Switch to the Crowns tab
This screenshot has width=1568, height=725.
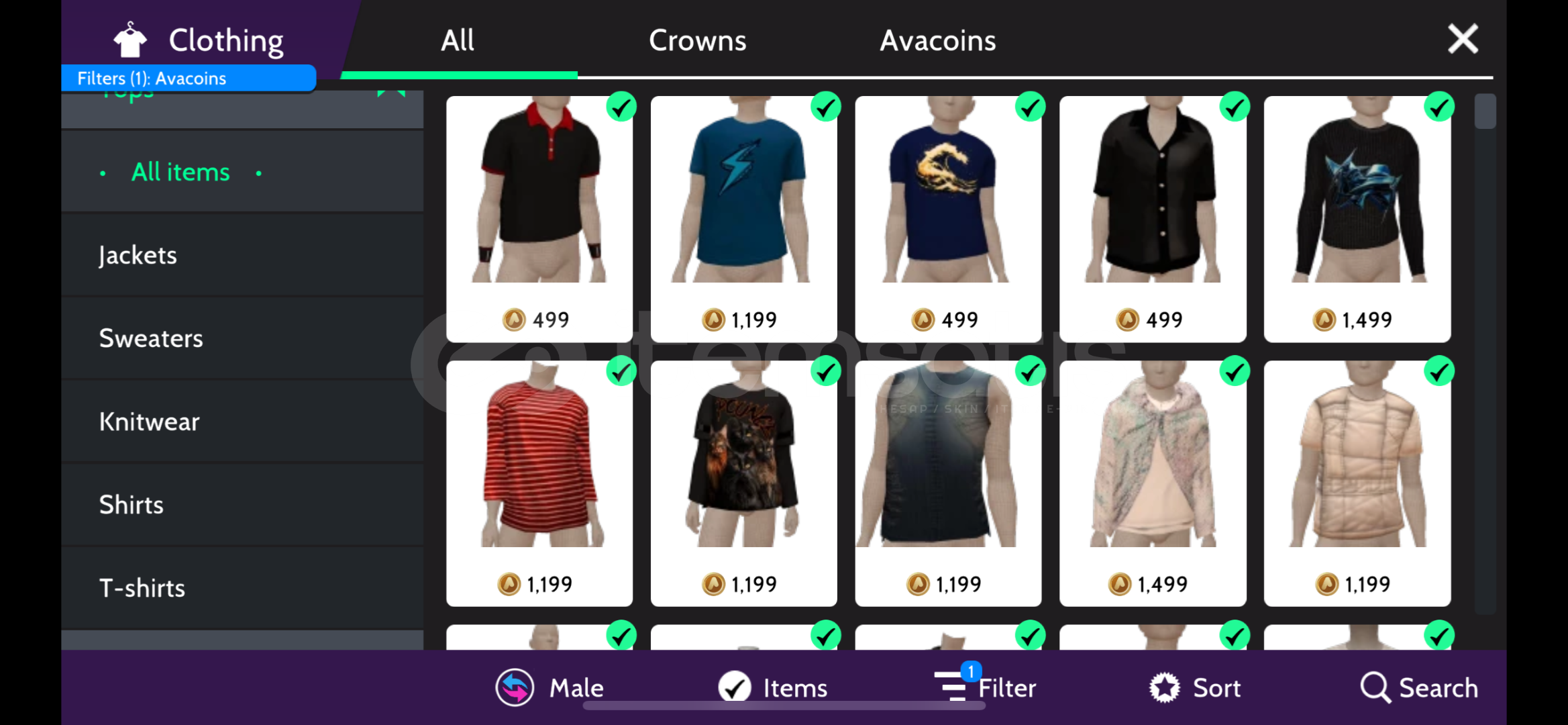pos(697,40)
